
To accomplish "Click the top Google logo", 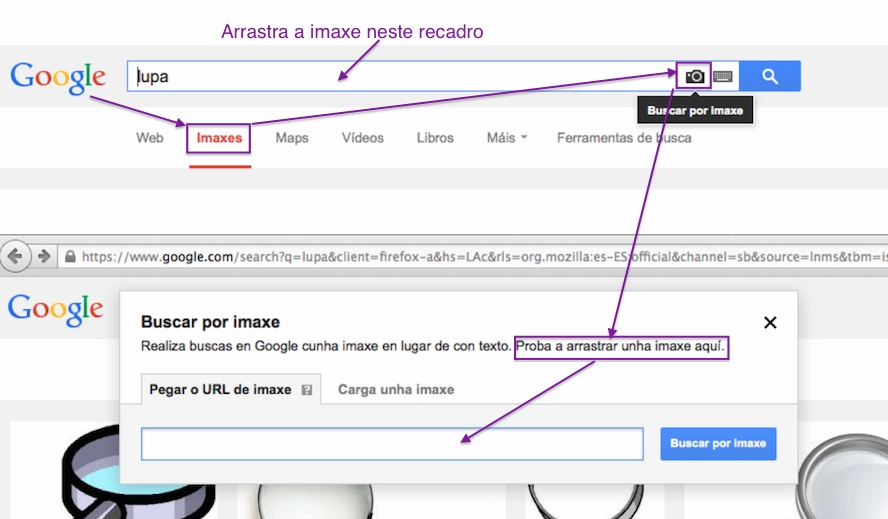I will (58, 77).
